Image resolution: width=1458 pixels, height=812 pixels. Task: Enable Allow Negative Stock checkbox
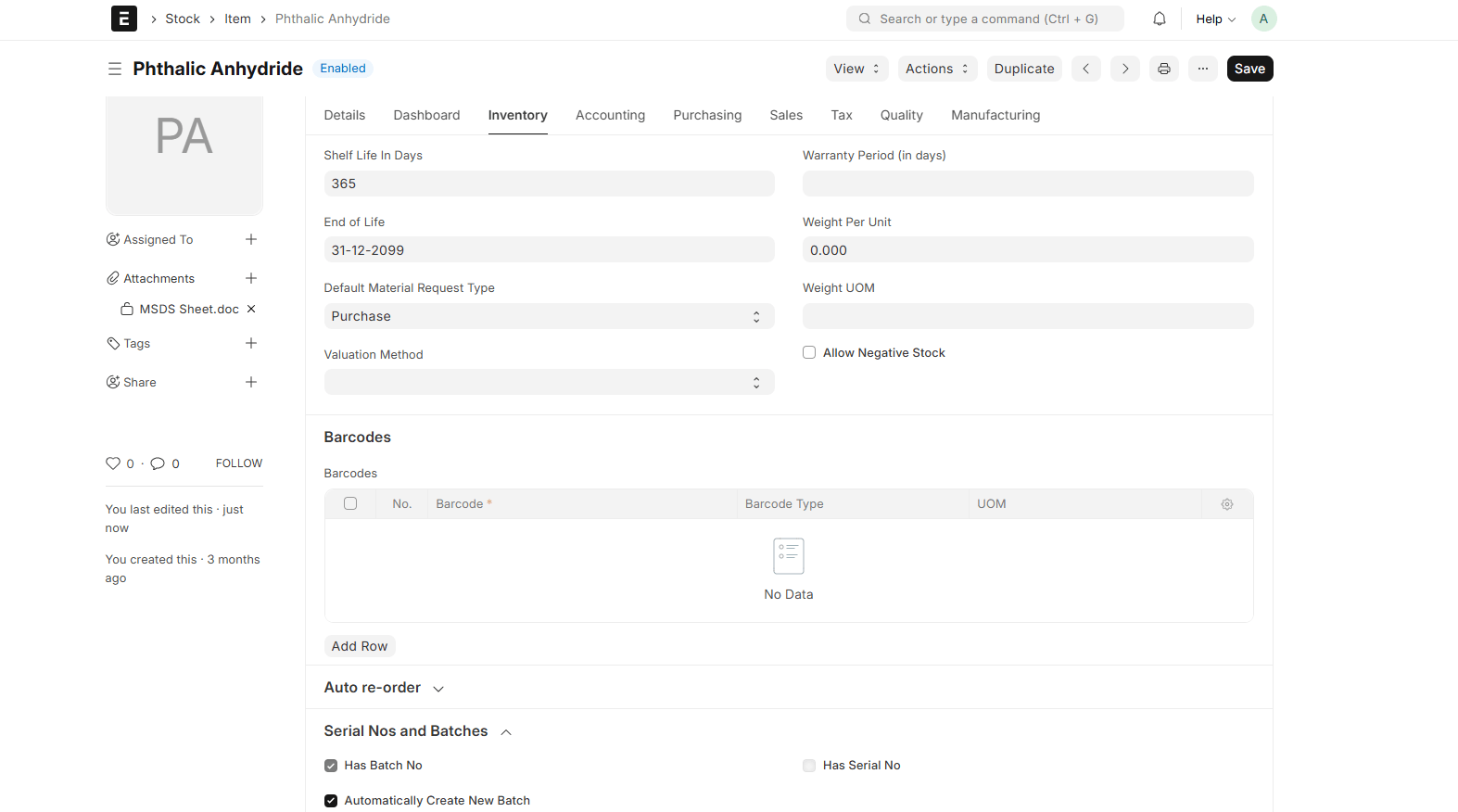tap(809, 352)
